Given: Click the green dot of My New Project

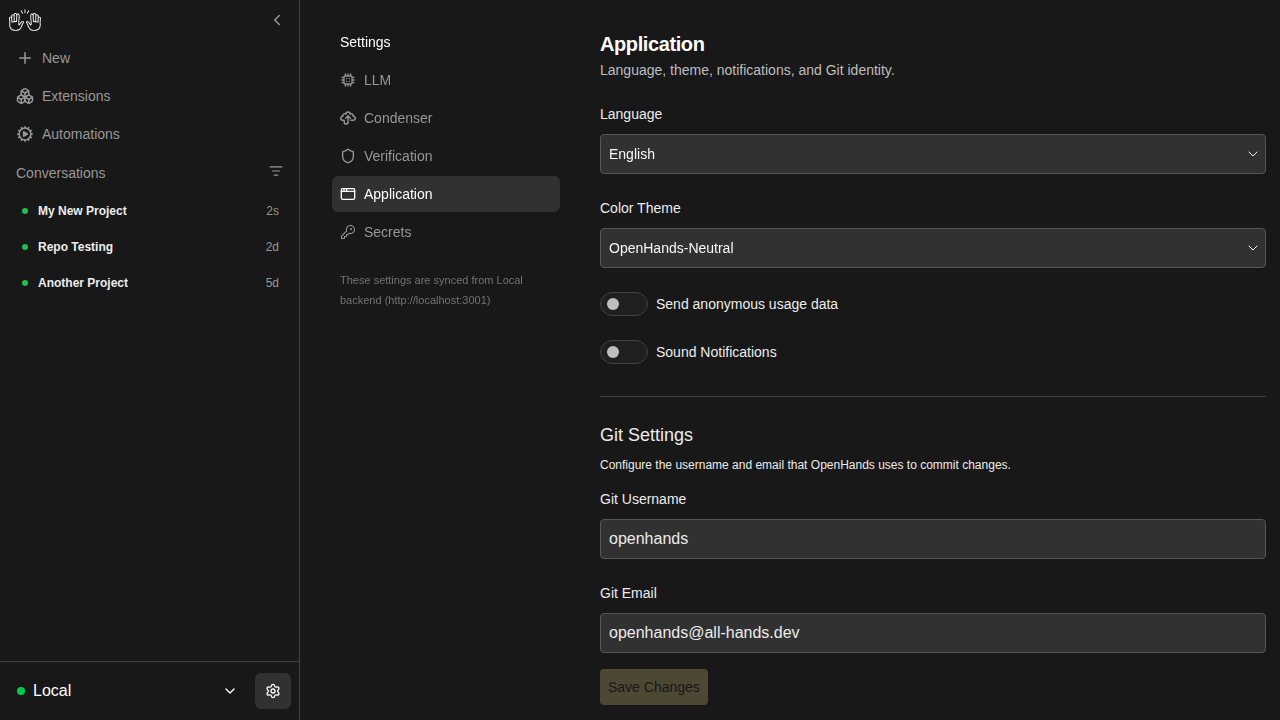Looking at the screenshot, I should point(25,211).
